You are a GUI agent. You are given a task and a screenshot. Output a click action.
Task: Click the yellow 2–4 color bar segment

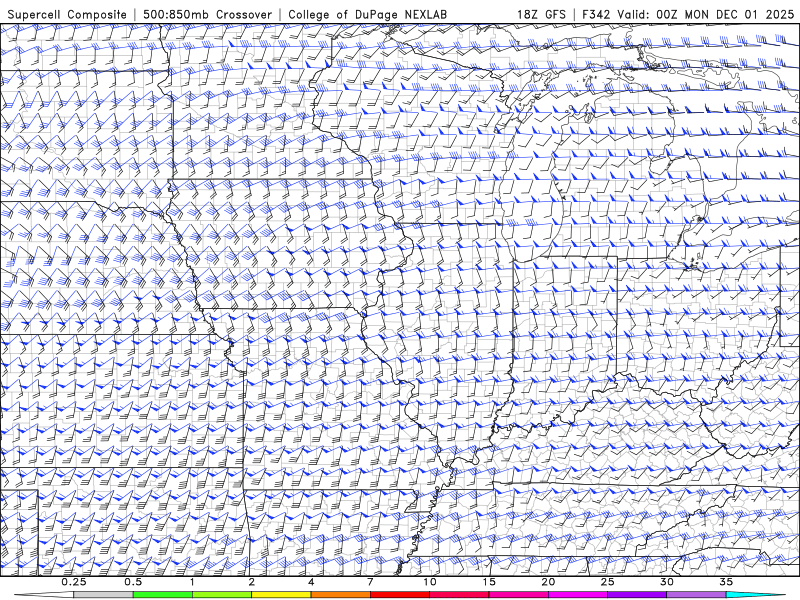coord(281,595)
